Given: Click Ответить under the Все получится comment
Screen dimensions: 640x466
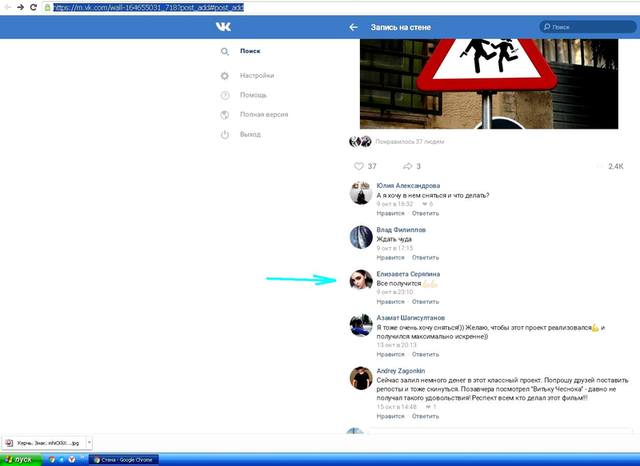Looking at the screenshot, I should (x=425, y=302).
